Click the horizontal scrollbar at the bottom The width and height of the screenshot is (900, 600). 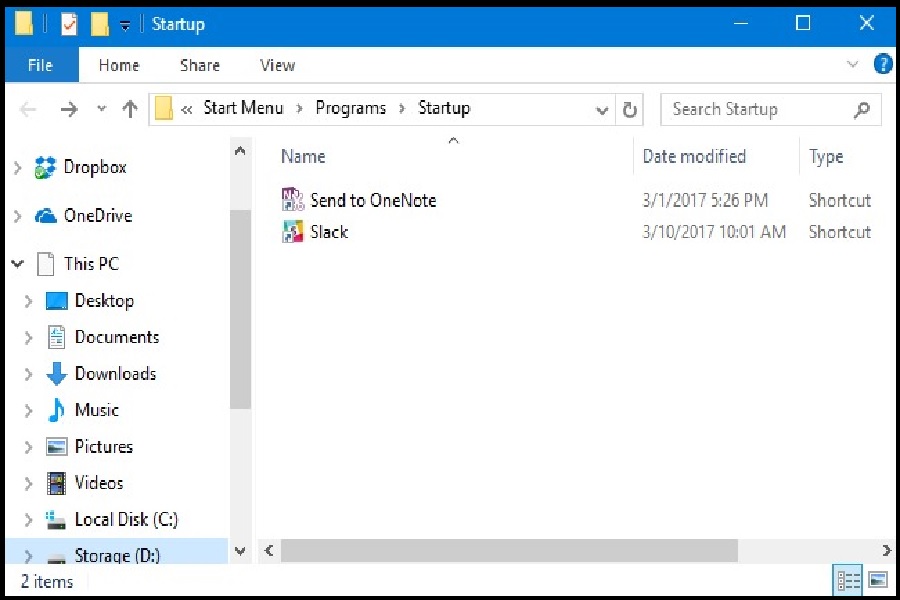510,550
